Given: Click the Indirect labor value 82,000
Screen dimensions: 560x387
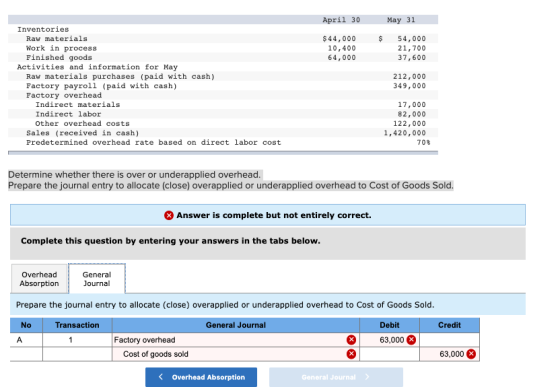Looking at the screenshot, I should click(412, 114).
